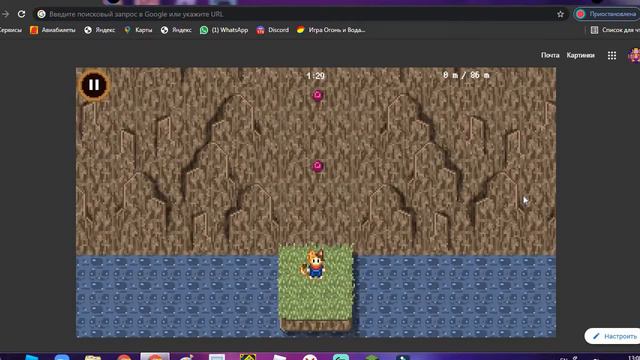Click the fox character on the grass

point(314,264)
